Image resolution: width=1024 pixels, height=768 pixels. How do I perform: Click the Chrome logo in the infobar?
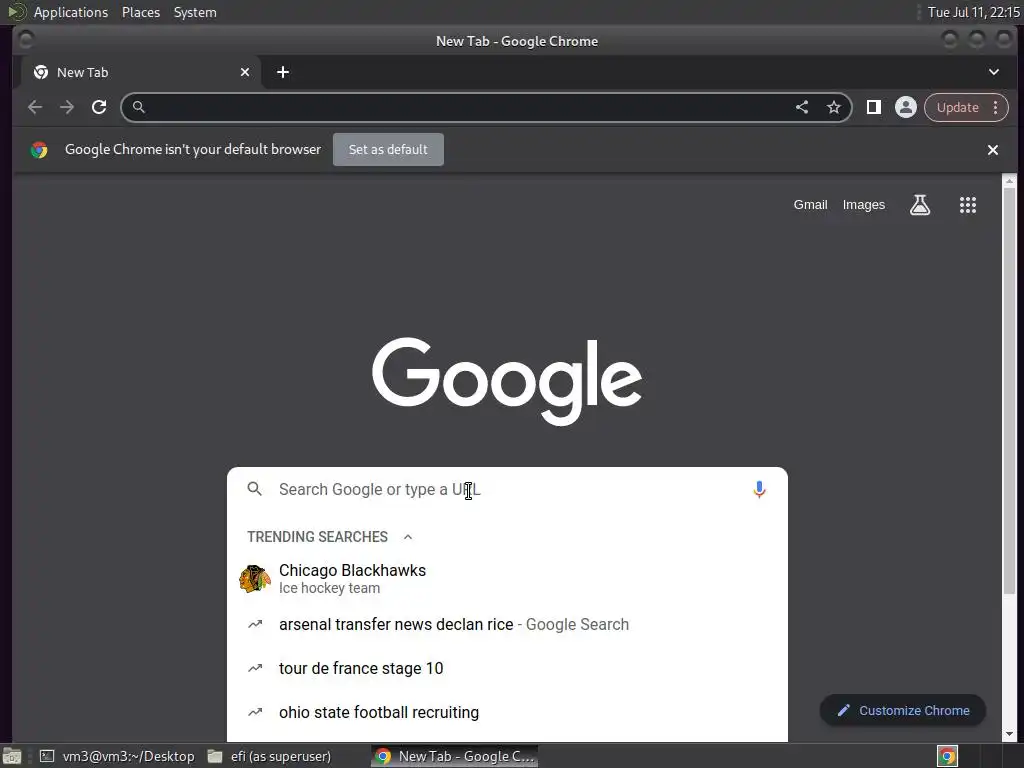[39, 150]
